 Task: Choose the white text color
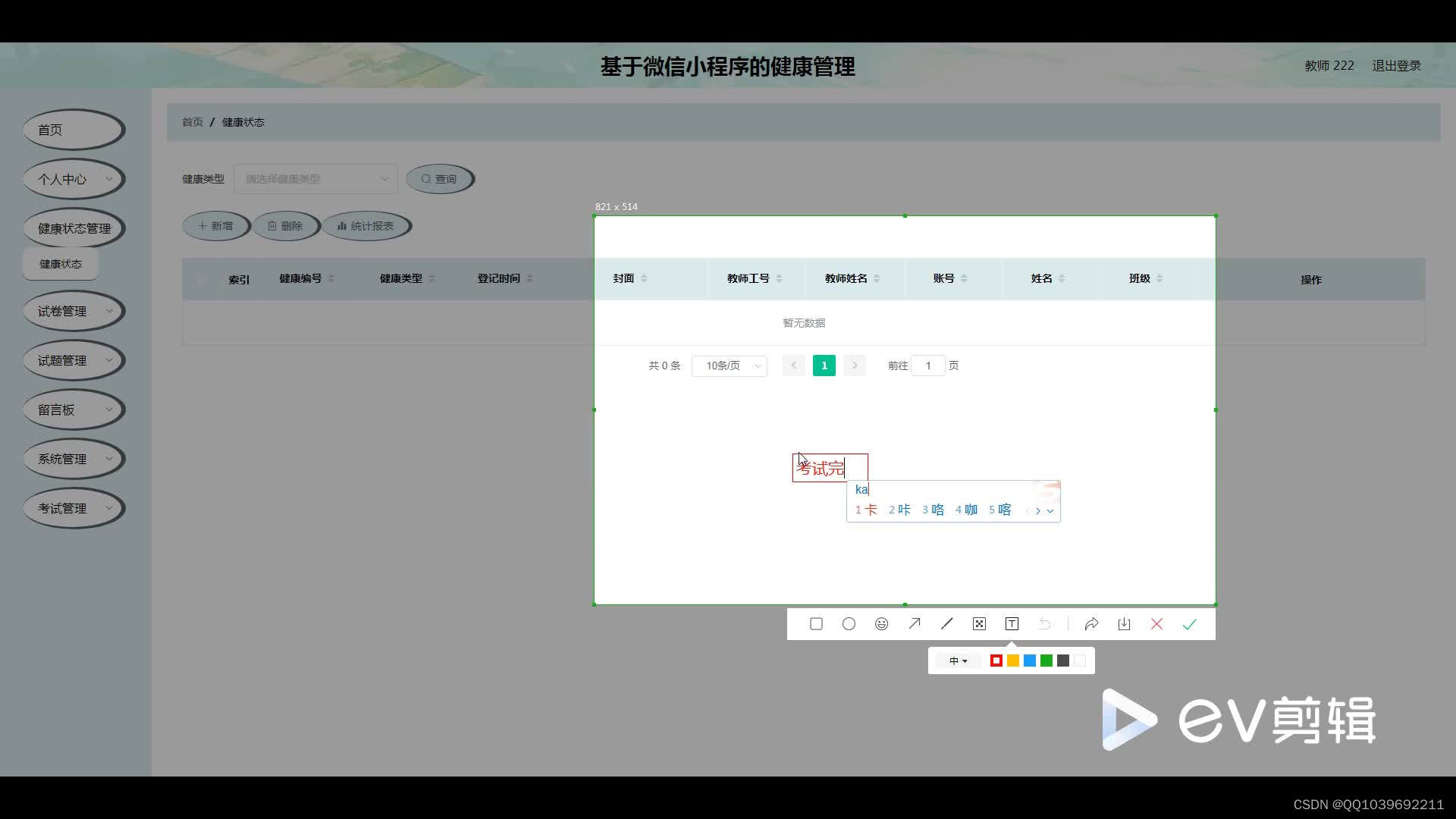click(1080, 661)
